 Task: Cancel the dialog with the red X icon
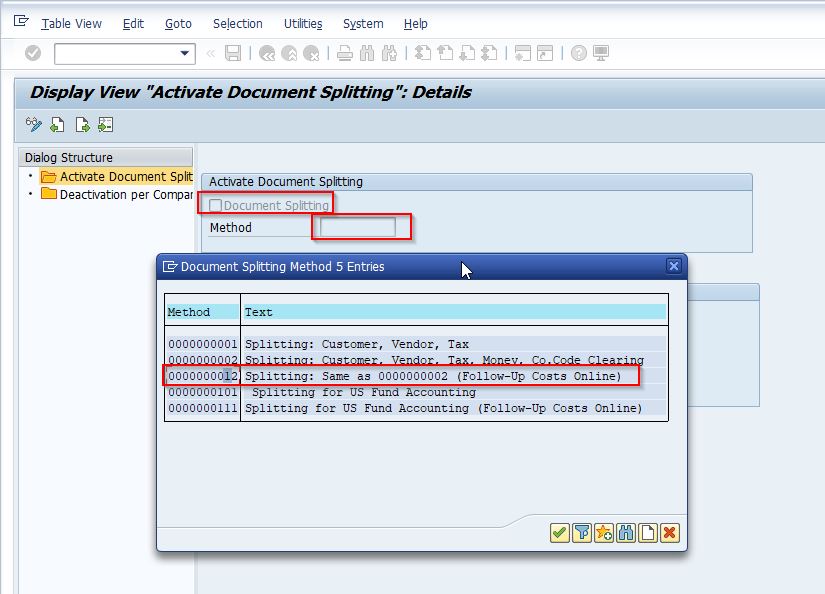pos(670,533)
